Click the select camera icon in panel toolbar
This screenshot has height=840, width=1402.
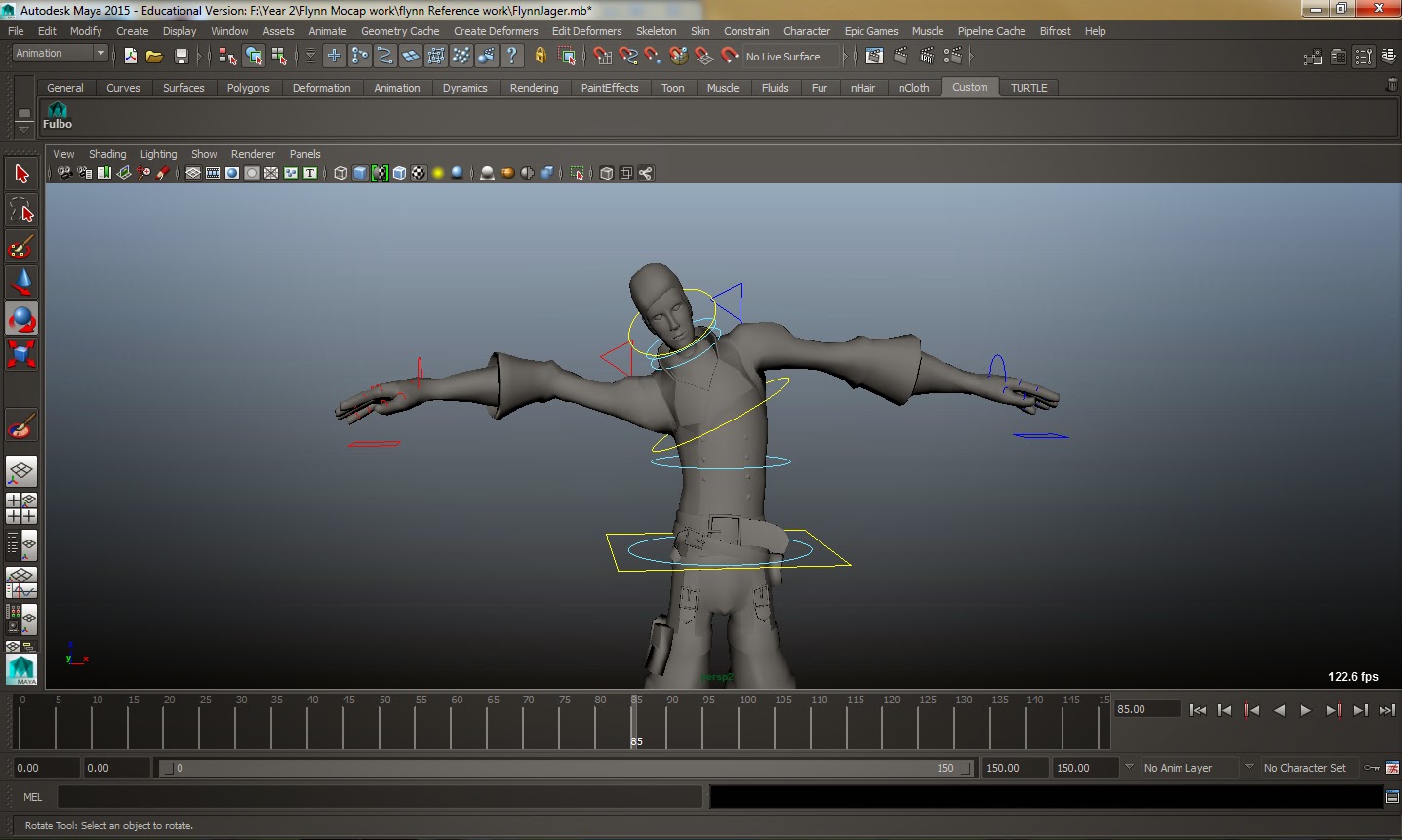64,173
